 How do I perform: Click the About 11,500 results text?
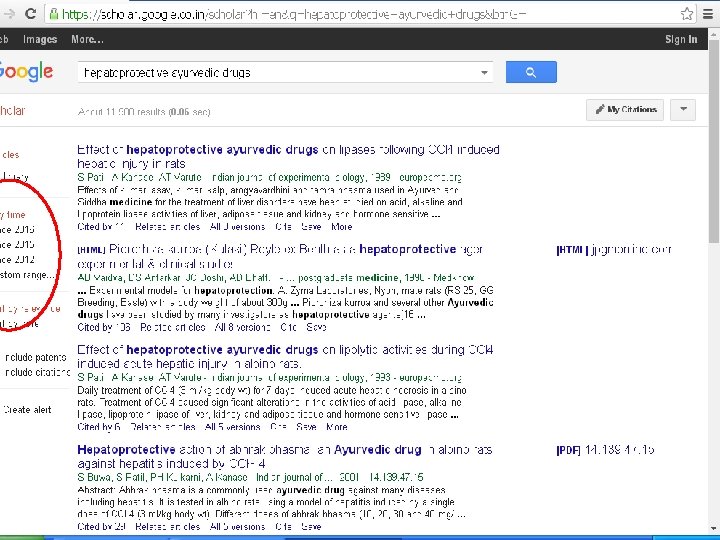click(144, 112)
